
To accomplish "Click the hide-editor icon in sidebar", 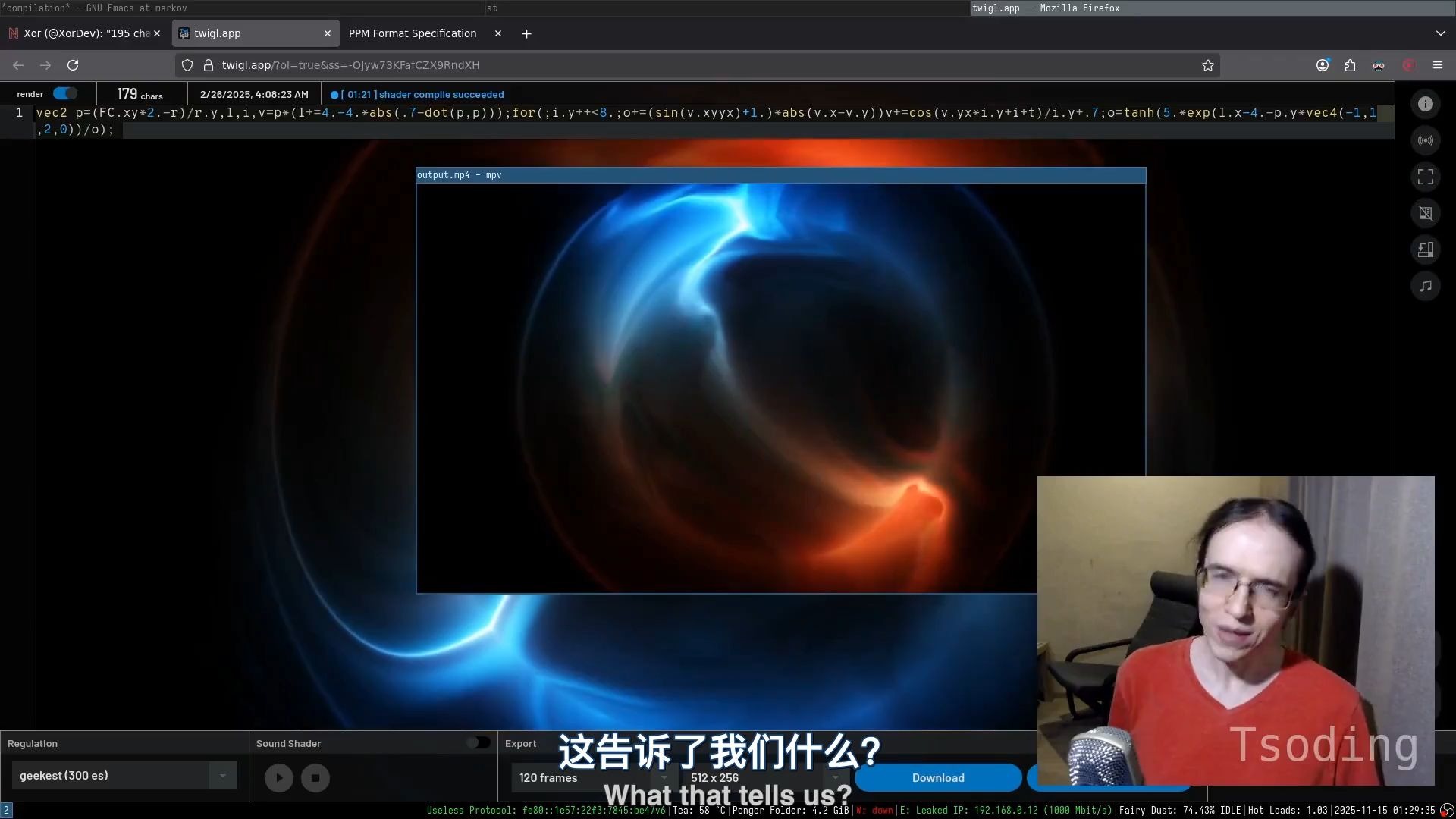I will (1426, 213).
